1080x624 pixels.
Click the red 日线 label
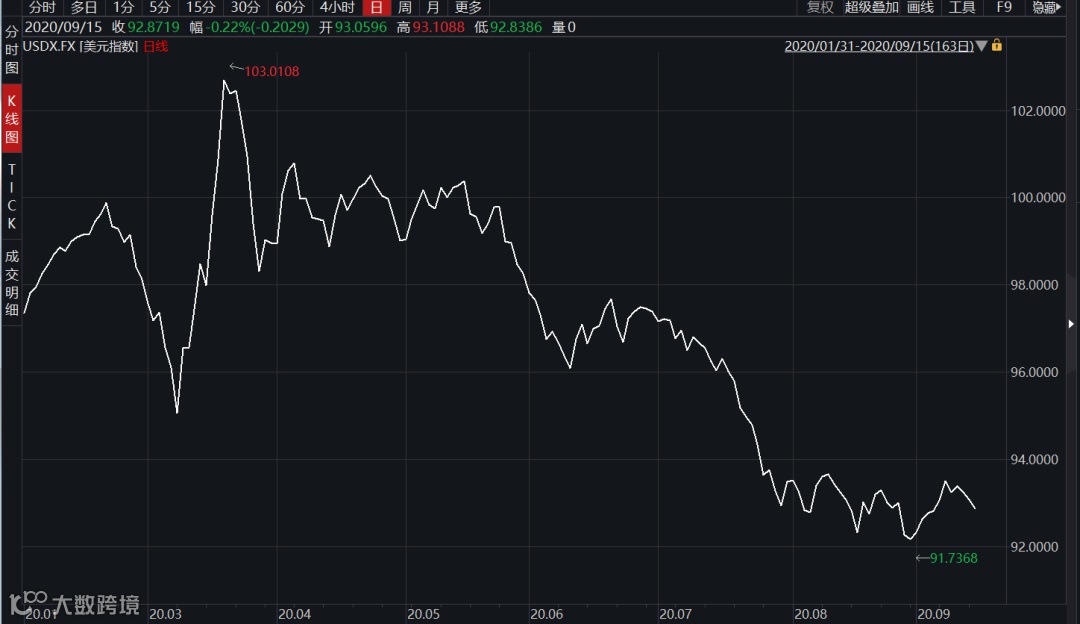[156, 46]
